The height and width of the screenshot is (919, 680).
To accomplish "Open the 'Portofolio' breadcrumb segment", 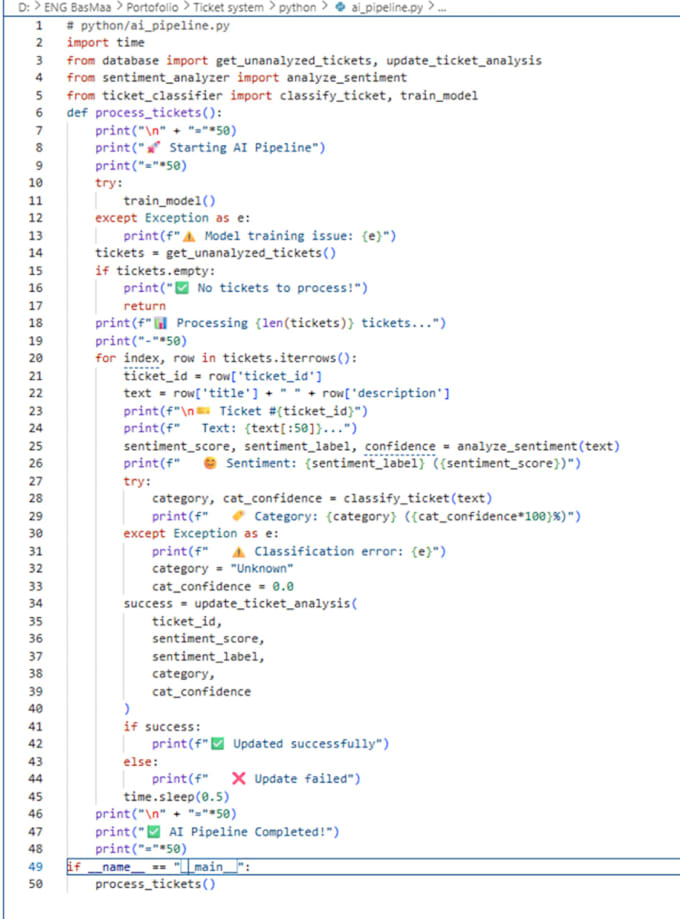I will coord(152,8).
